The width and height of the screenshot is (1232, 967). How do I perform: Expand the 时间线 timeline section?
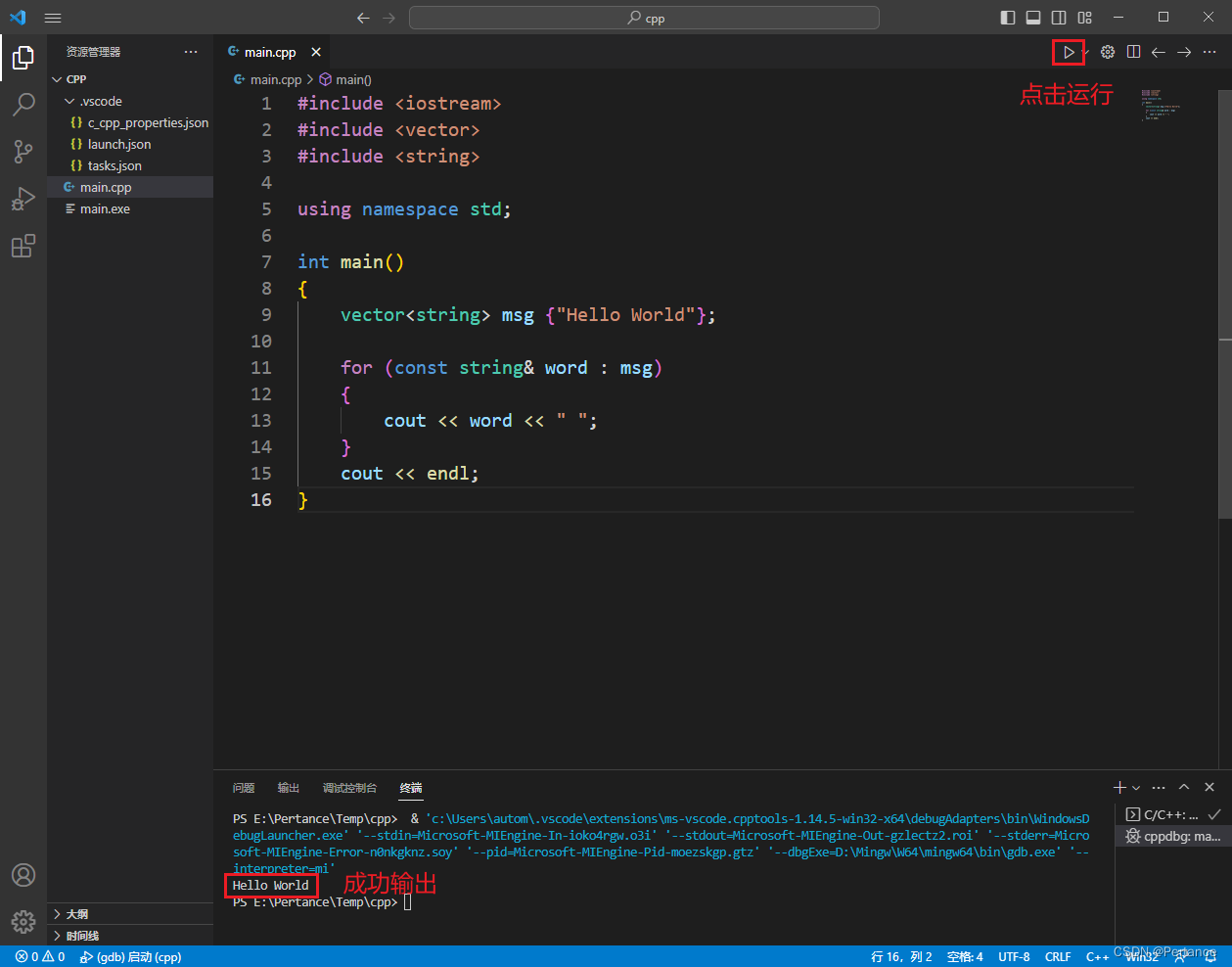pos(130,936)
